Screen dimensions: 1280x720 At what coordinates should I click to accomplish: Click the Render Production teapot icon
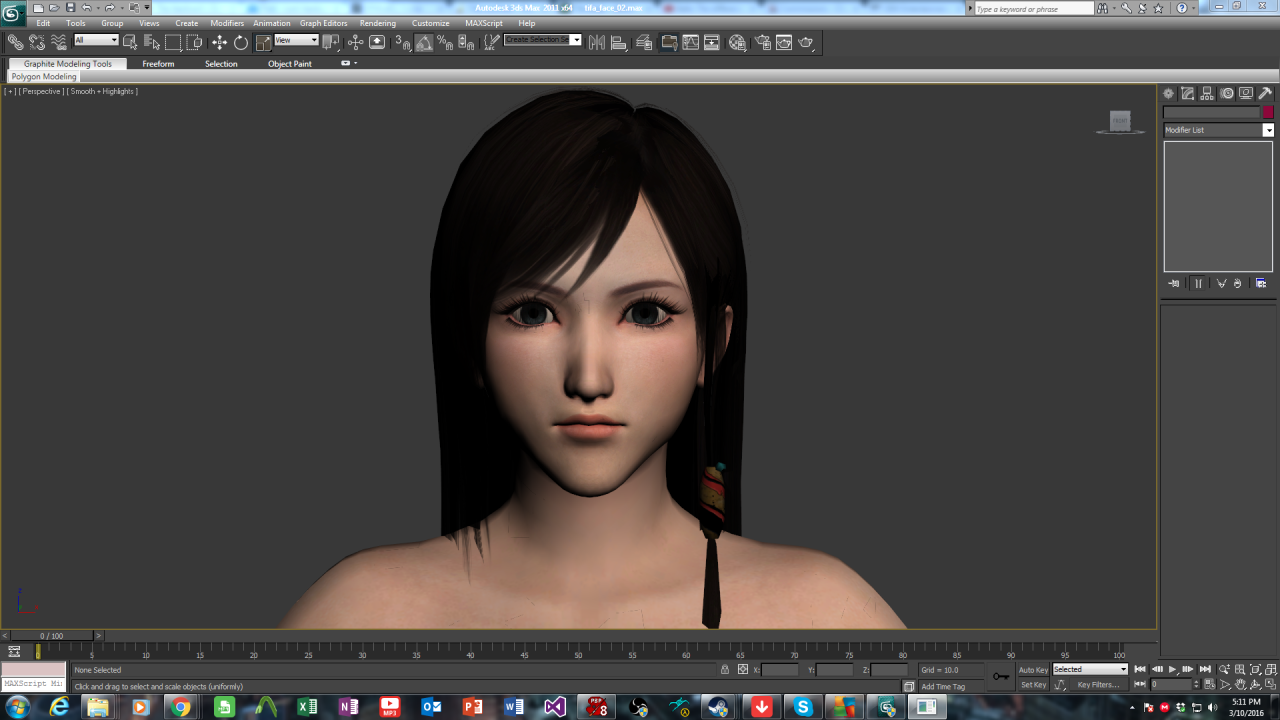coord(806,42)
